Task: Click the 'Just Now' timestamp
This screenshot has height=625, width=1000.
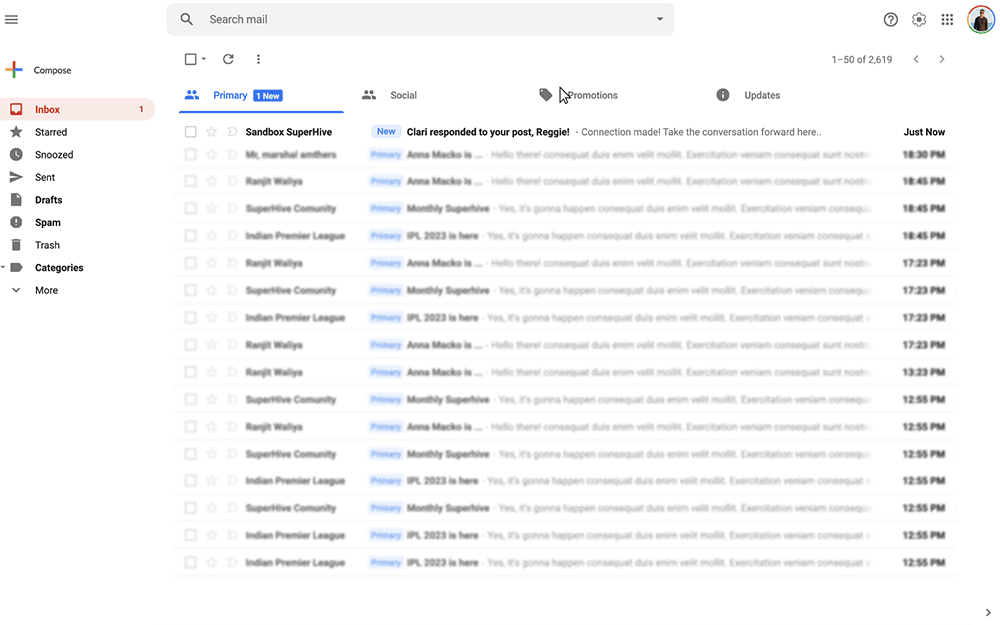Action: click(924, 132)
